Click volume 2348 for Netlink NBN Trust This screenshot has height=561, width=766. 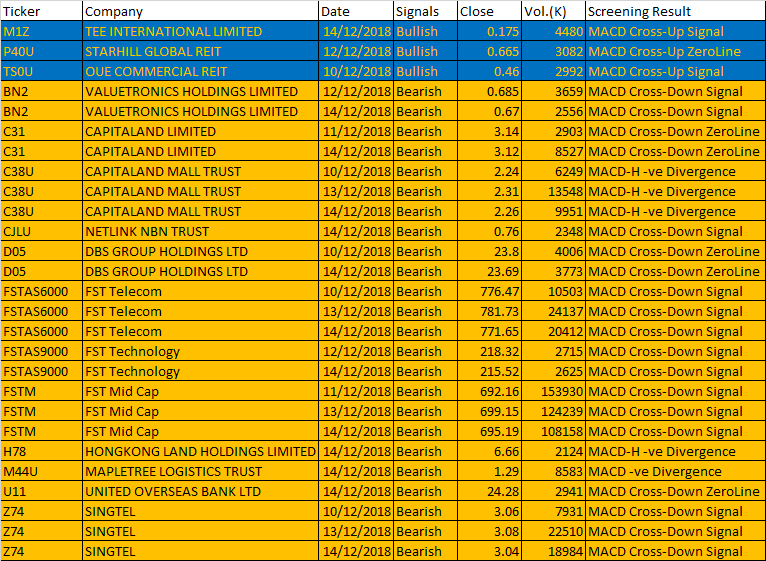pos(553,232)
